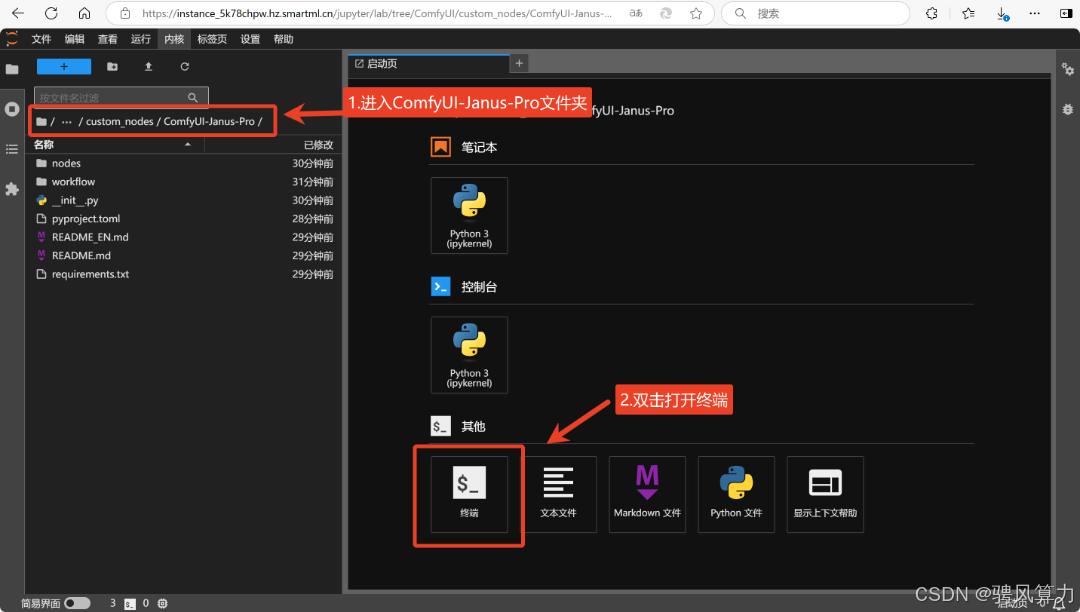The width and height of the screenshot is (1080, 612).
Task: Open browser favorites list
Action: click(x=968, y=13)
